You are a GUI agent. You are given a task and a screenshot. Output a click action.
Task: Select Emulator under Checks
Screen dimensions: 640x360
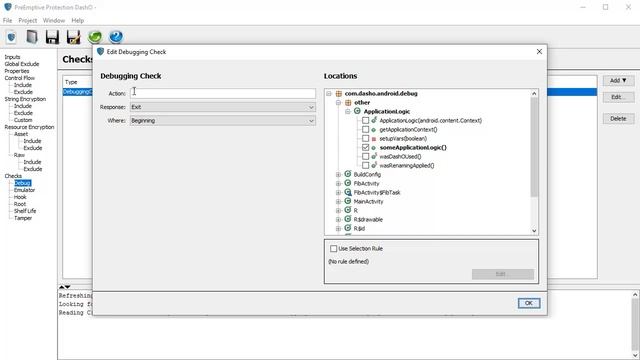tap(24, 190)
